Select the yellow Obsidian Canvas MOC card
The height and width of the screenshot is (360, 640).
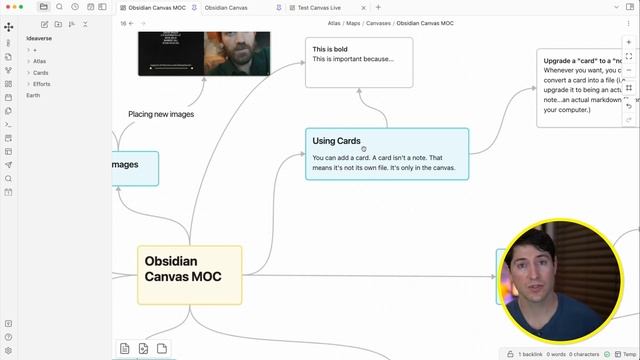[190, 275]
